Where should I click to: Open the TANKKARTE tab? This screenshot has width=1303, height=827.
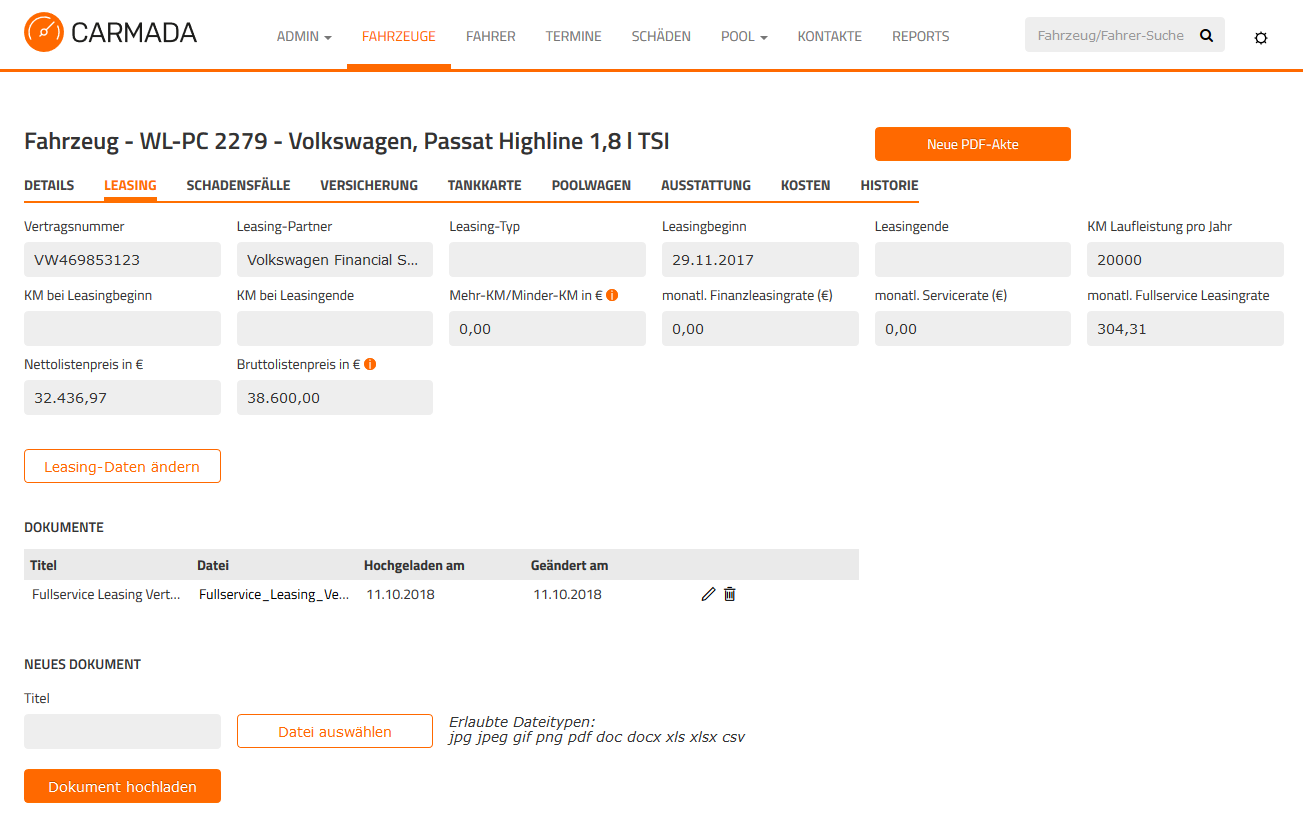(x=485, y=185)
